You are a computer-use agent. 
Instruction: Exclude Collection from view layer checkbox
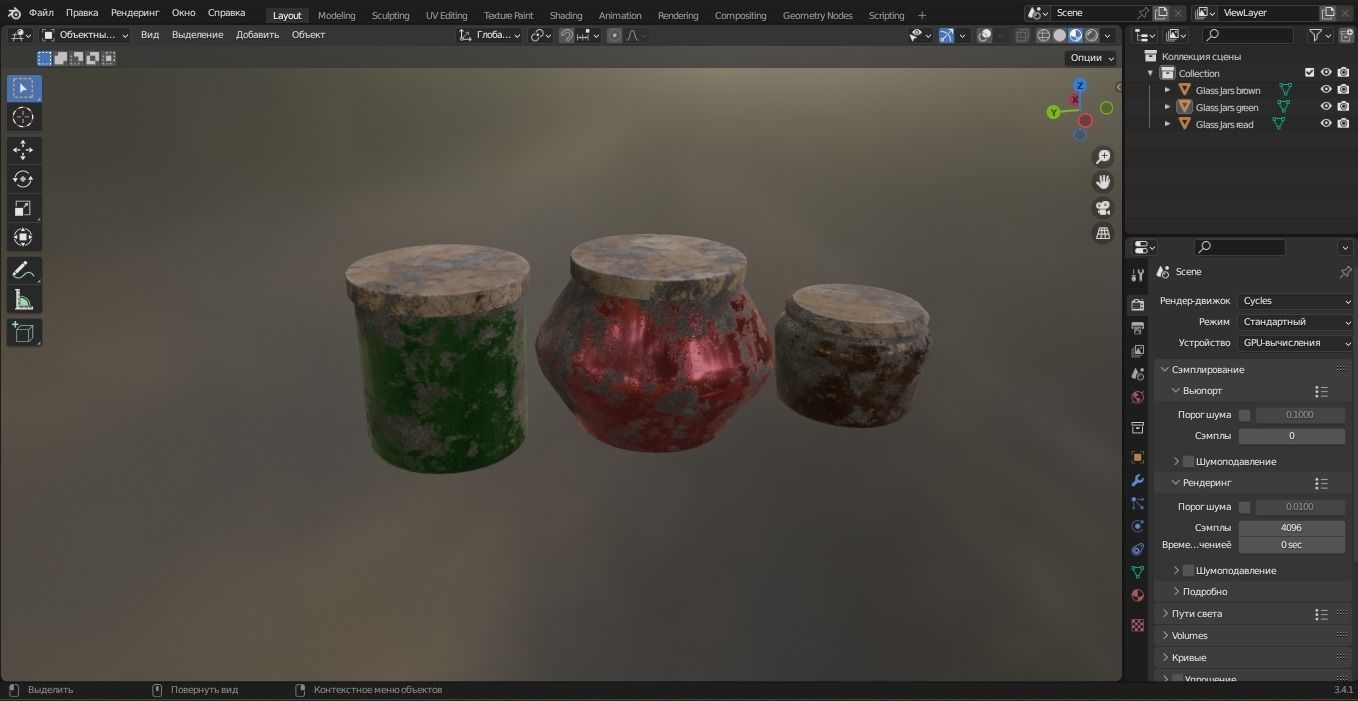tap(1309, 73)
